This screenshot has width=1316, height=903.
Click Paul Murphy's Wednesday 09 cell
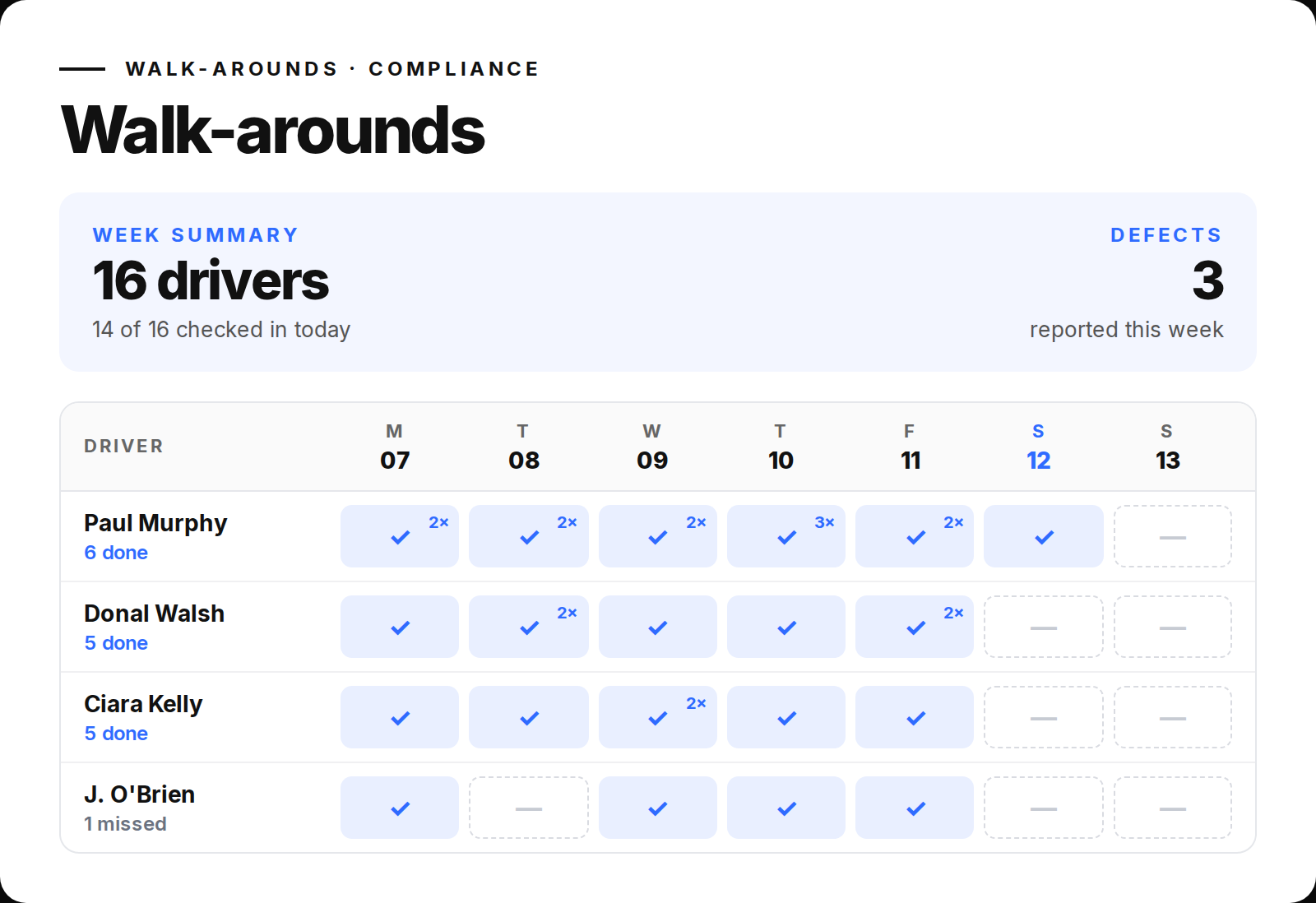658,536
